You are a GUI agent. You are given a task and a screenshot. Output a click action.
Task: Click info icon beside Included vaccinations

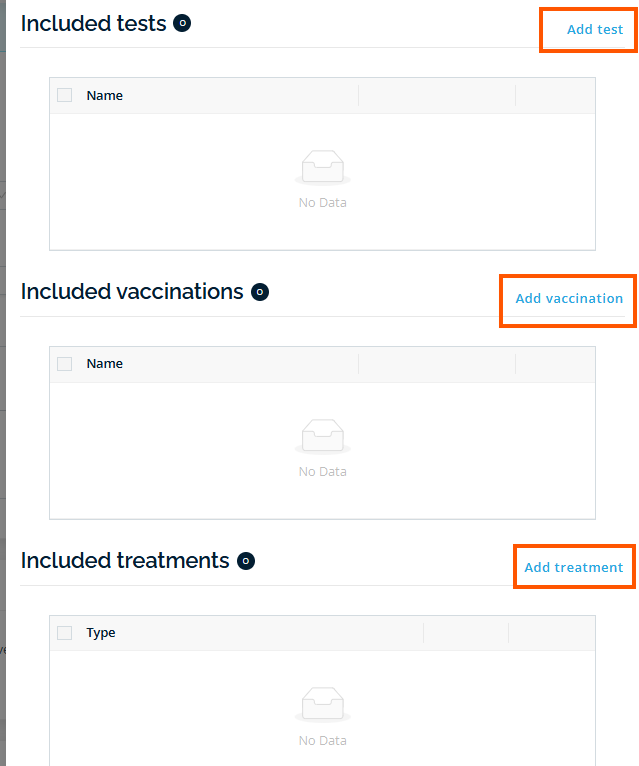260,292
